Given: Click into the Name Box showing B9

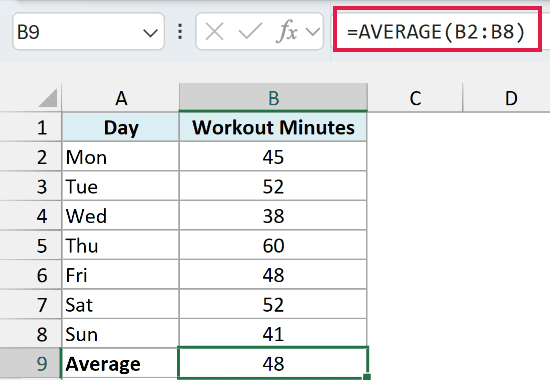Looking at the screenshot, I should [x=88, y=32].
